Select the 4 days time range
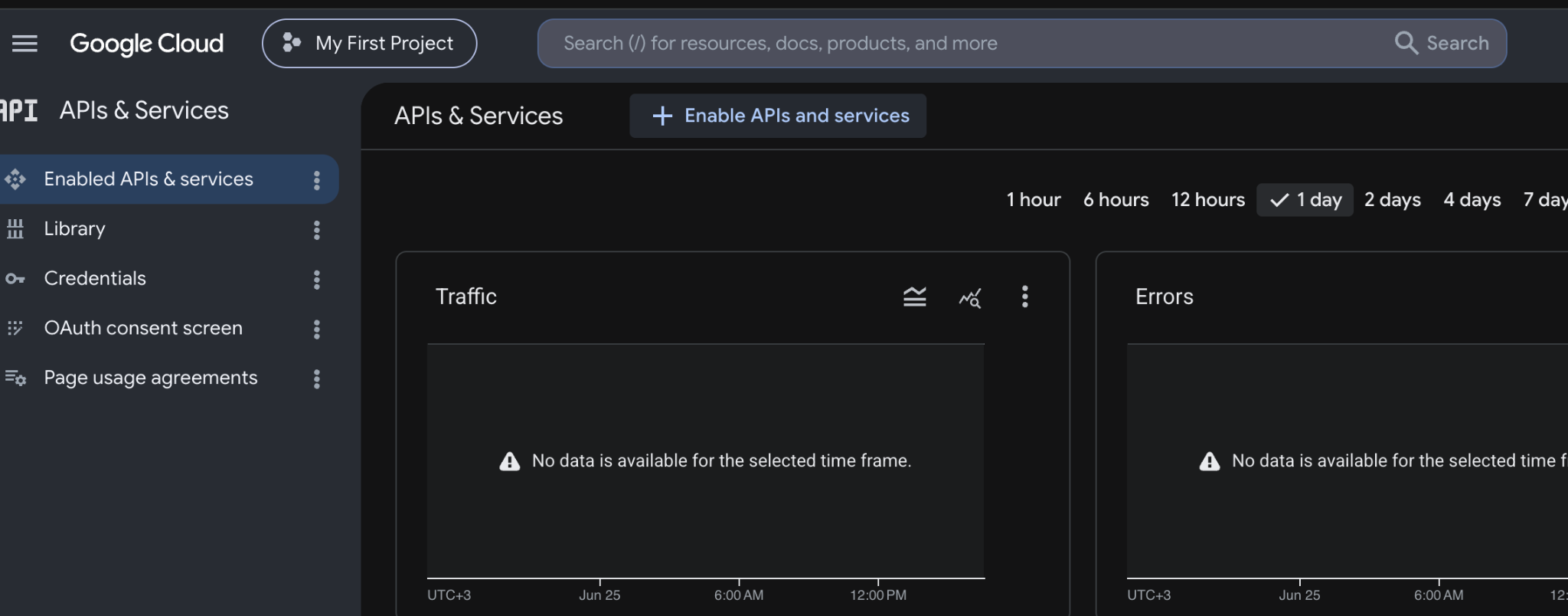Image resolution: width=1568 pixels, height=616 pixels. click(x=1472, y=200)
